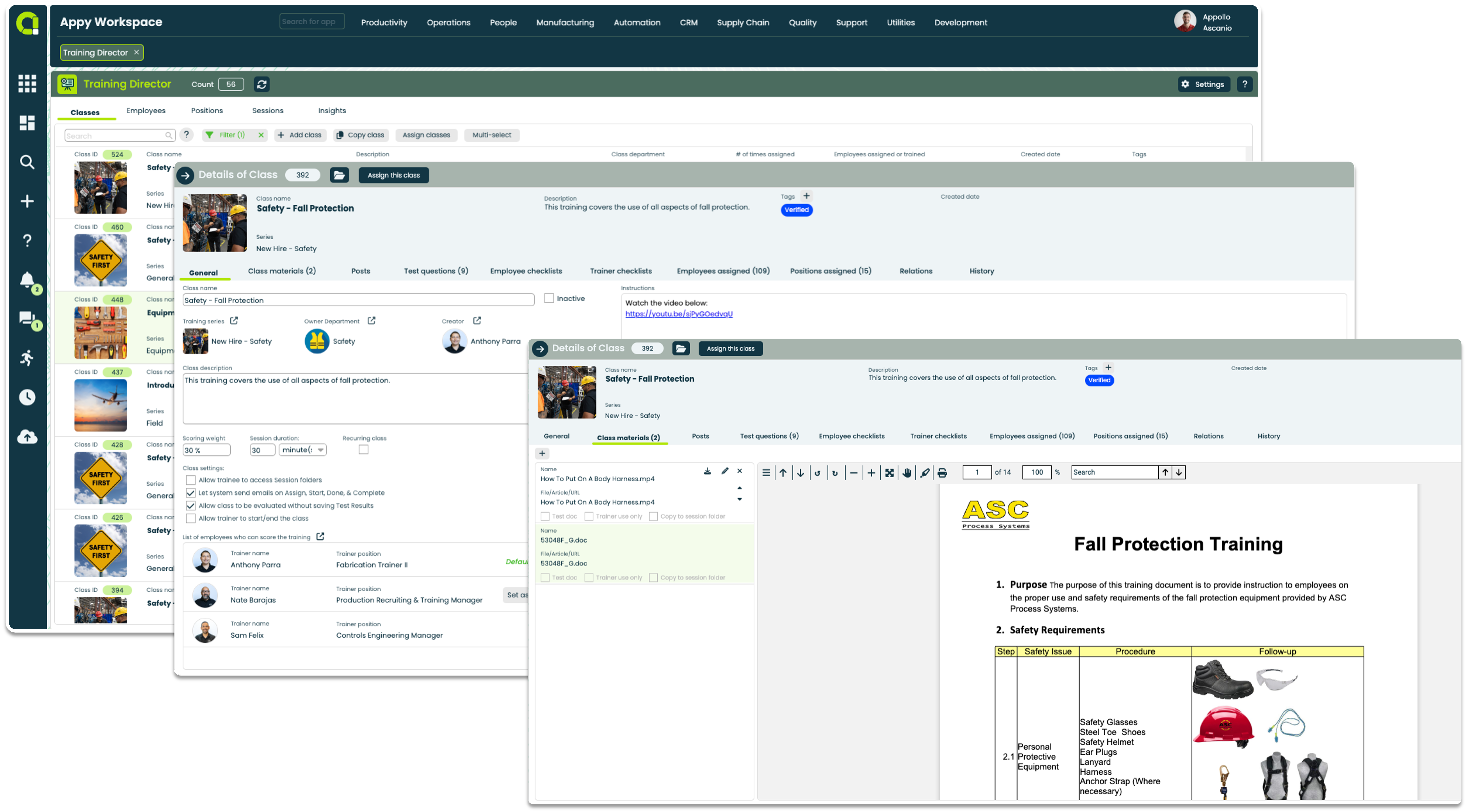Open notifications bell in sidebar
This screenshot has height=812, width=1466.
point(27,279)
